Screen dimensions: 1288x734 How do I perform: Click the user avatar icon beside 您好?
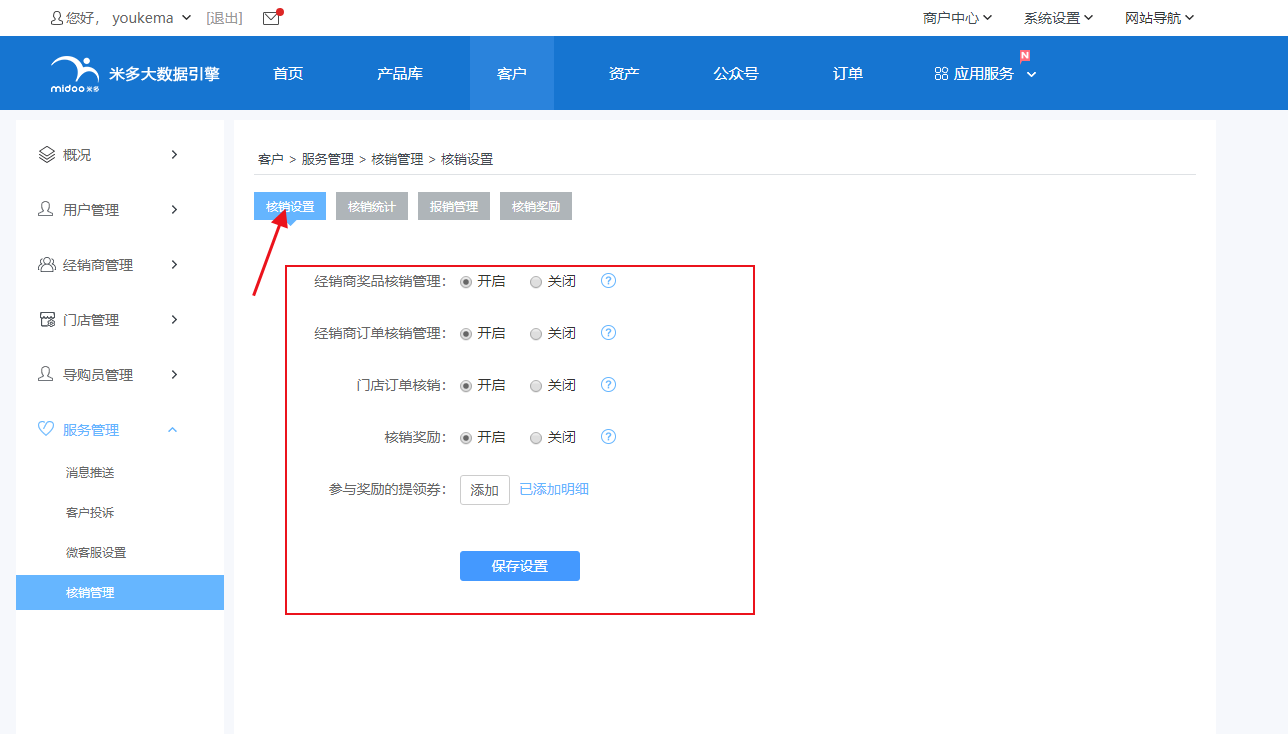pos(56,18)
